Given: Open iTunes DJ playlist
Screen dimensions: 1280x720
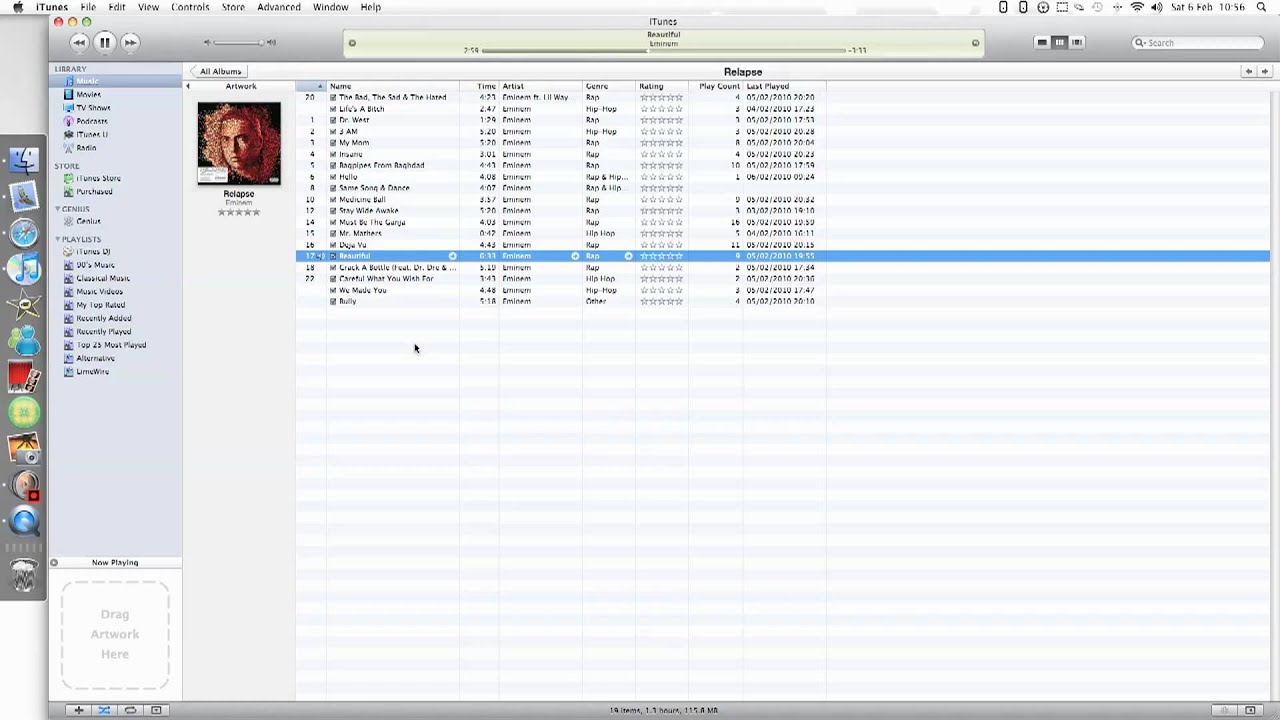Looking at the screenshot, I should click(x=93, y=252).
